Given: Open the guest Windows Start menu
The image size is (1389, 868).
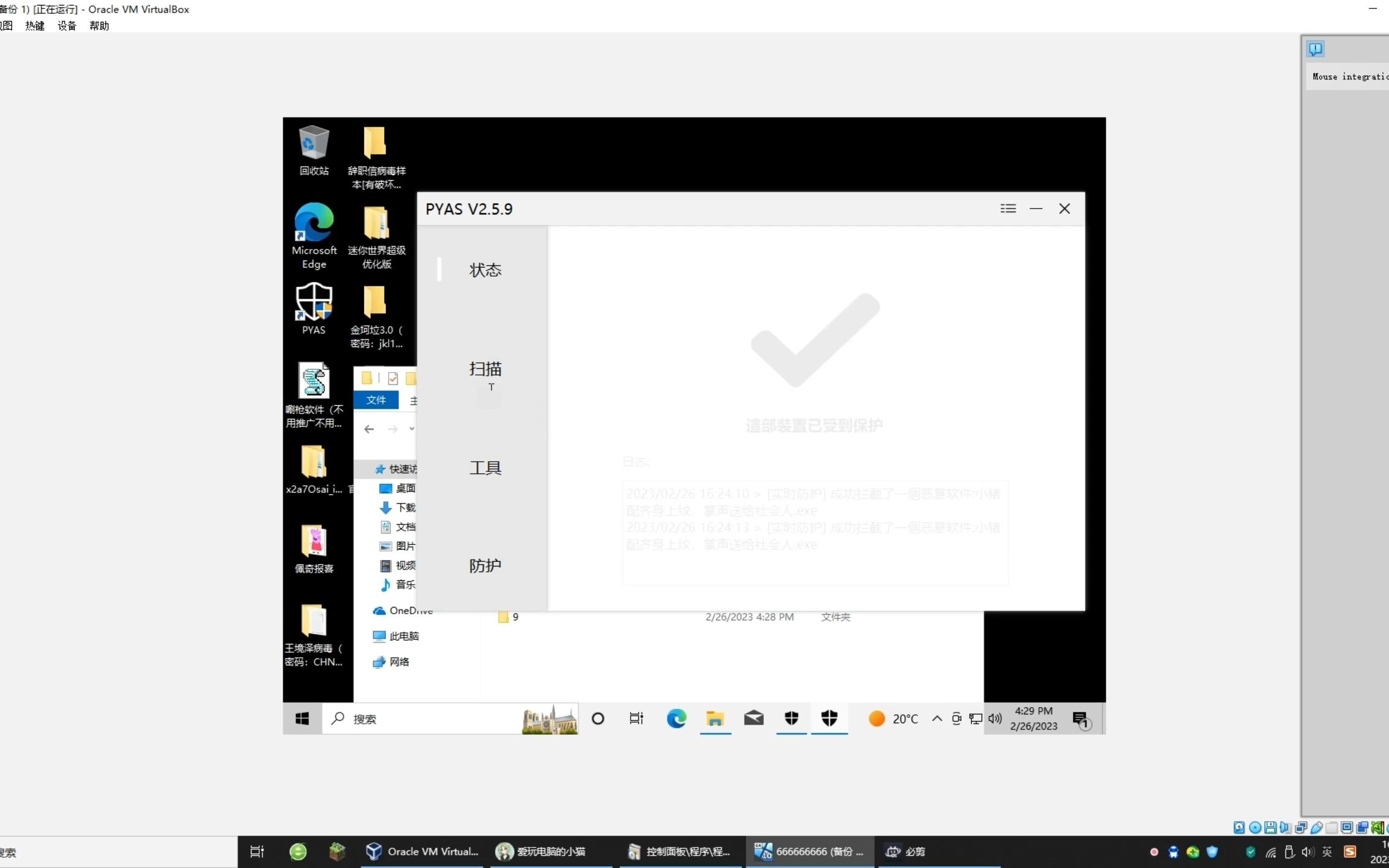Looking at the screenshot, I should [302, 719].
